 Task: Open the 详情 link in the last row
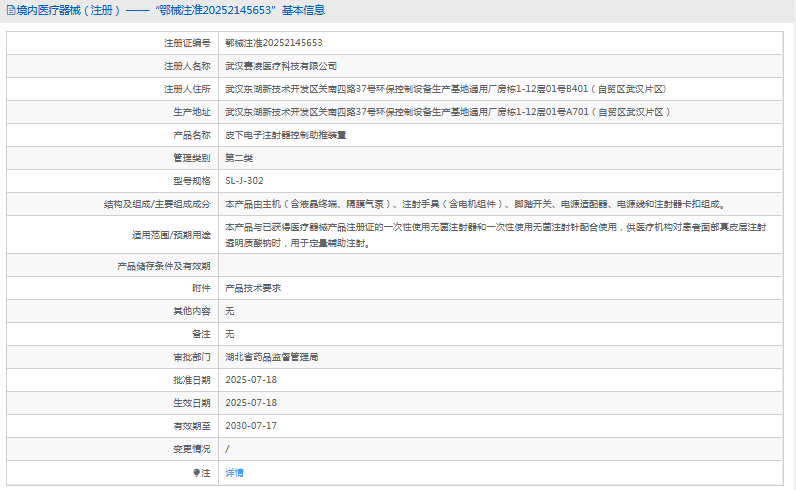click(x=234, y=473)
